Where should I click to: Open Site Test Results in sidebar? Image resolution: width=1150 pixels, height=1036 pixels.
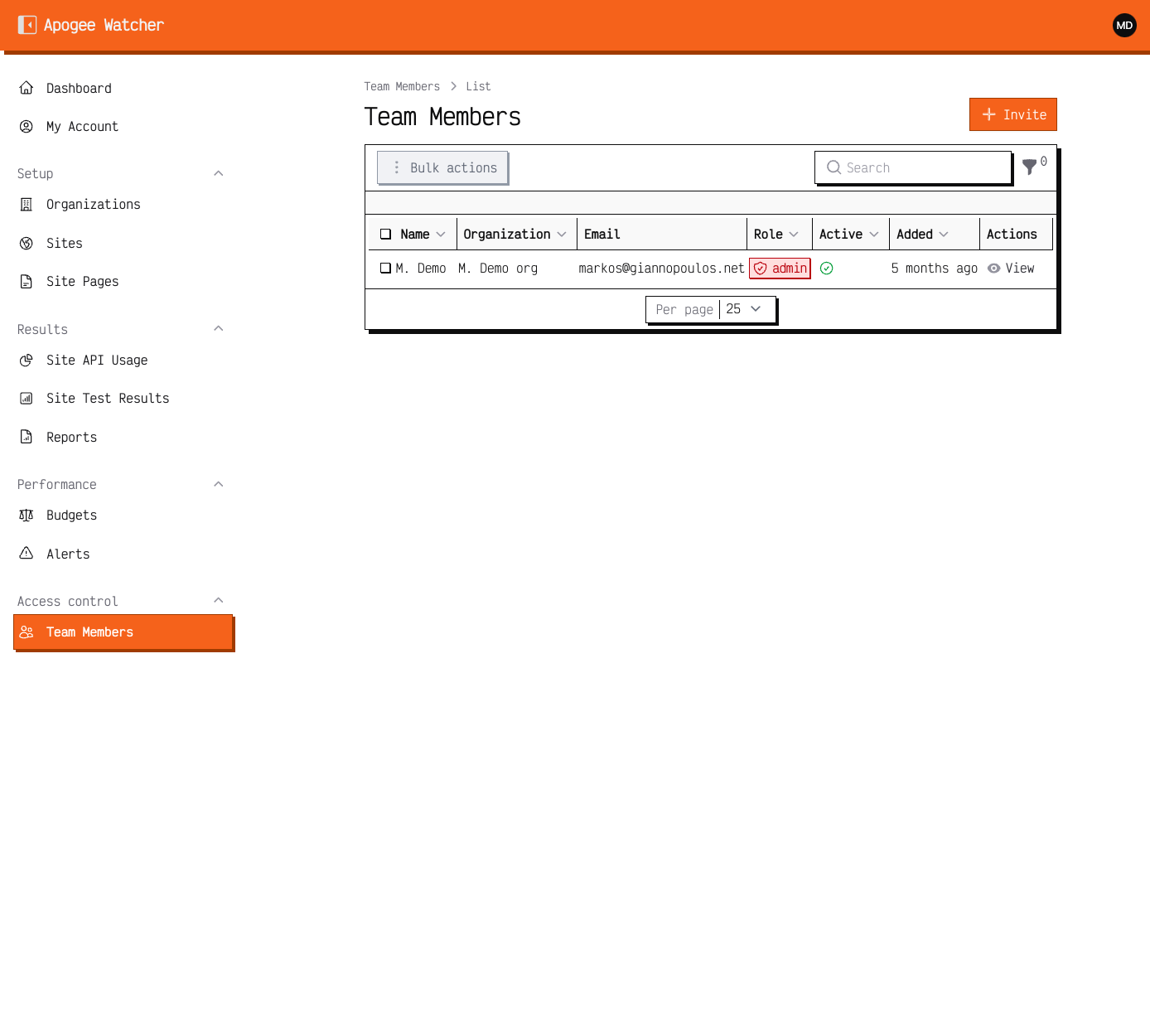click(x=123, y=399)
